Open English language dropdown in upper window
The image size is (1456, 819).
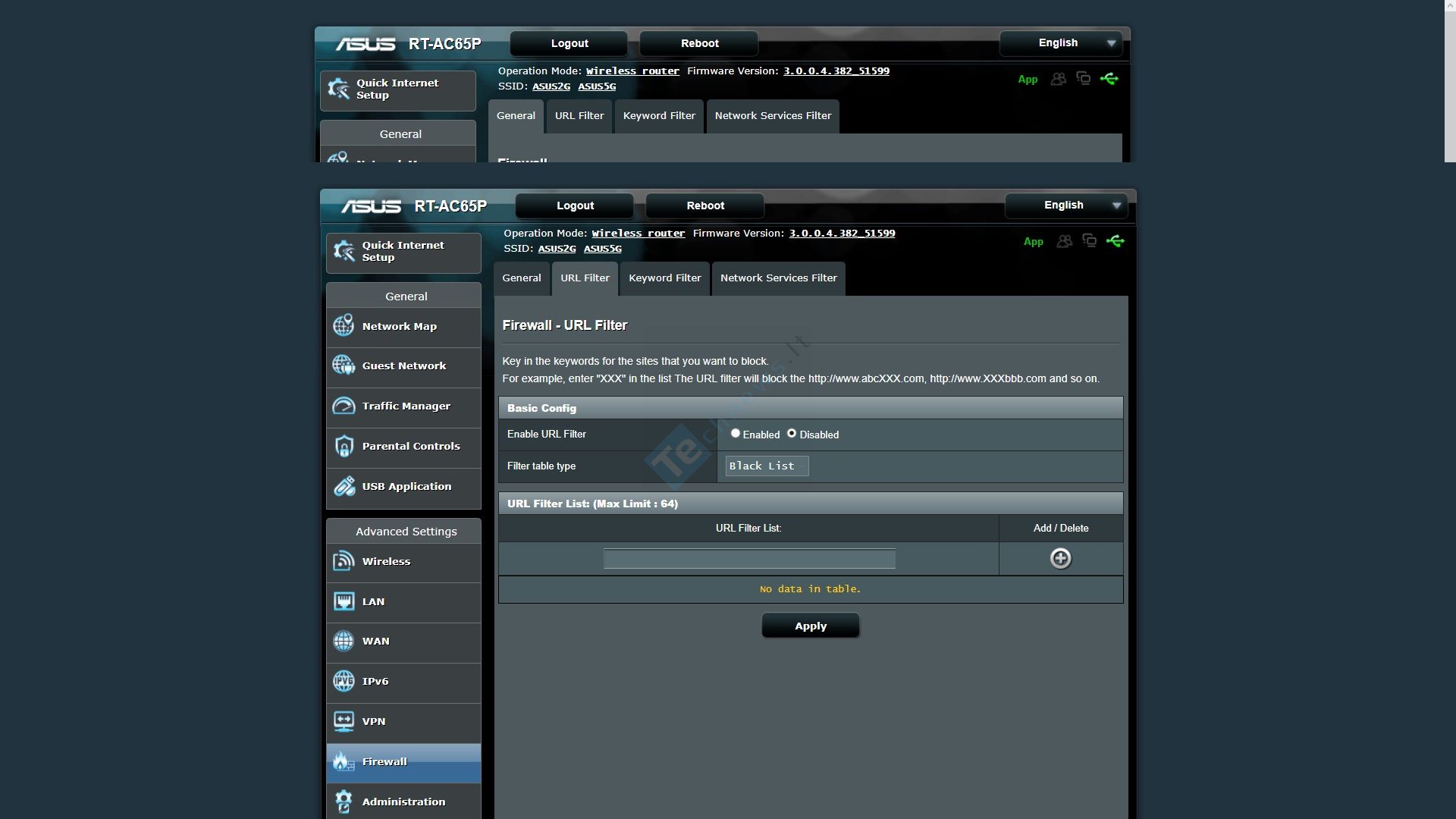(1060, 43)
